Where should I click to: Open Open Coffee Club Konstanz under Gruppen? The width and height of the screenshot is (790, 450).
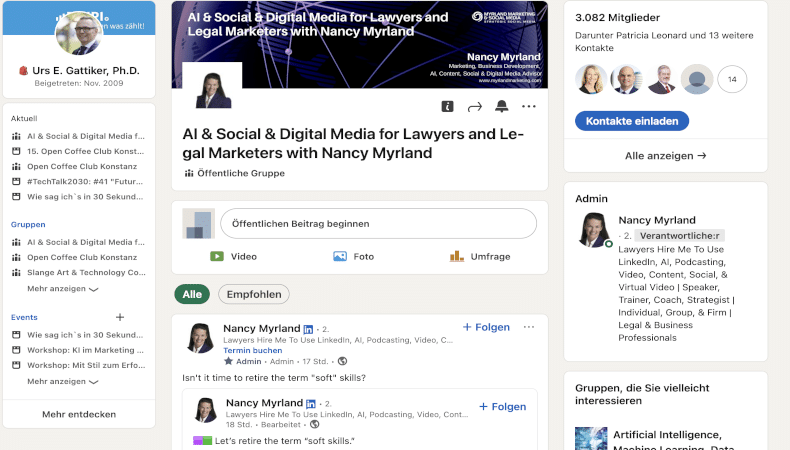75,258
